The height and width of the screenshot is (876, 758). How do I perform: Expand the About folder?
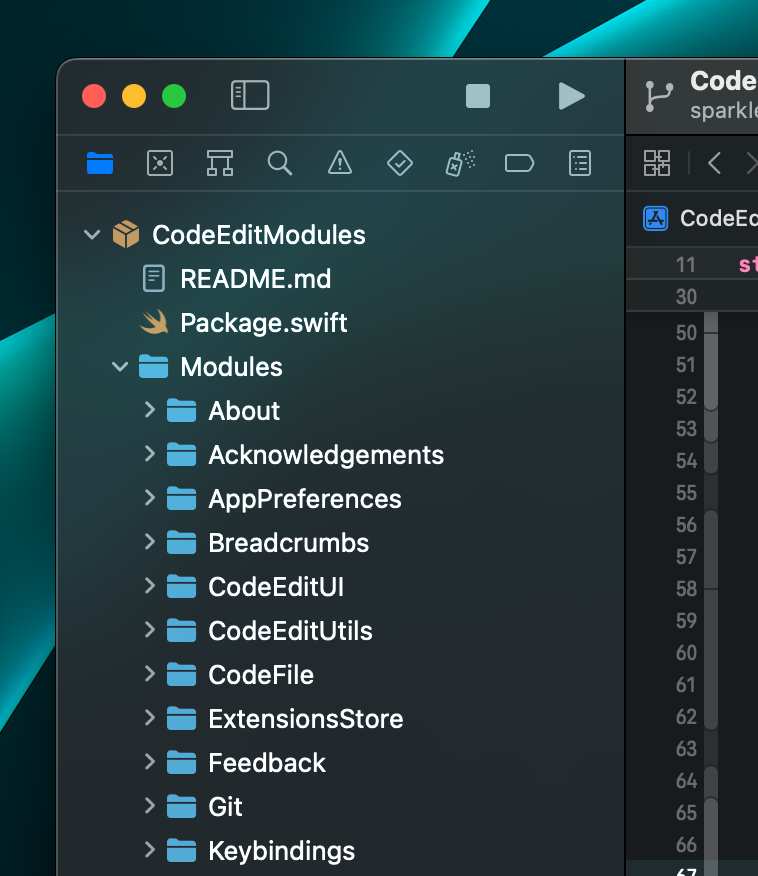148,411
